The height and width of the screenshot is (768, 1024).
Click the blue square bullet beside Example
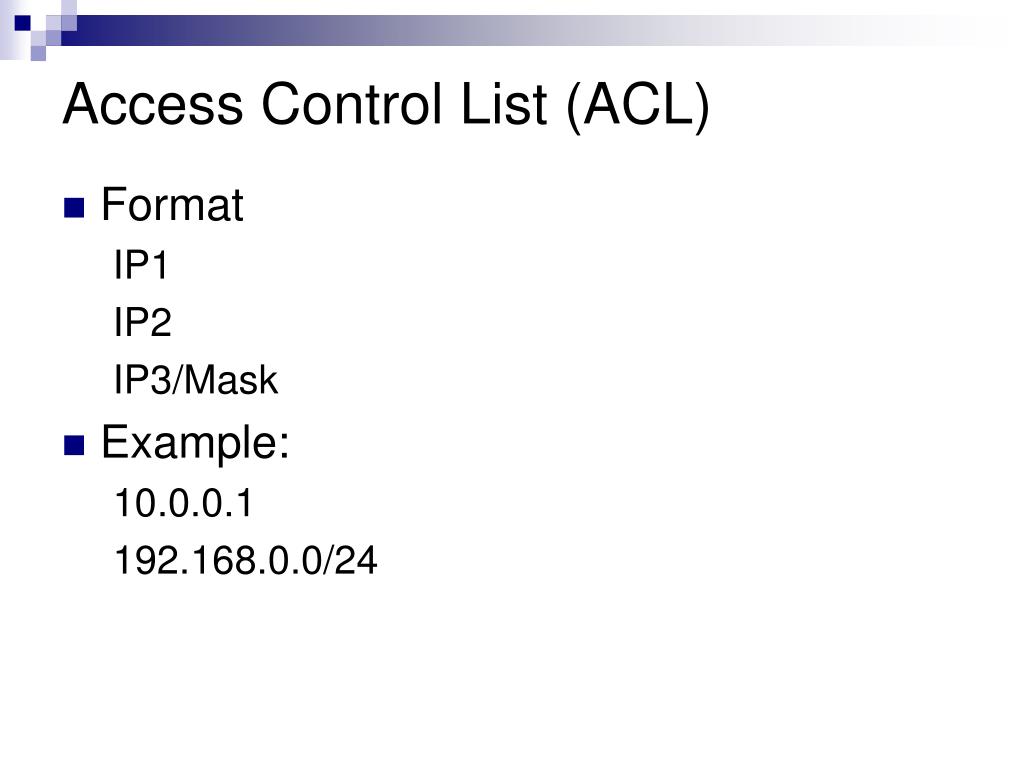coord(74,445)
